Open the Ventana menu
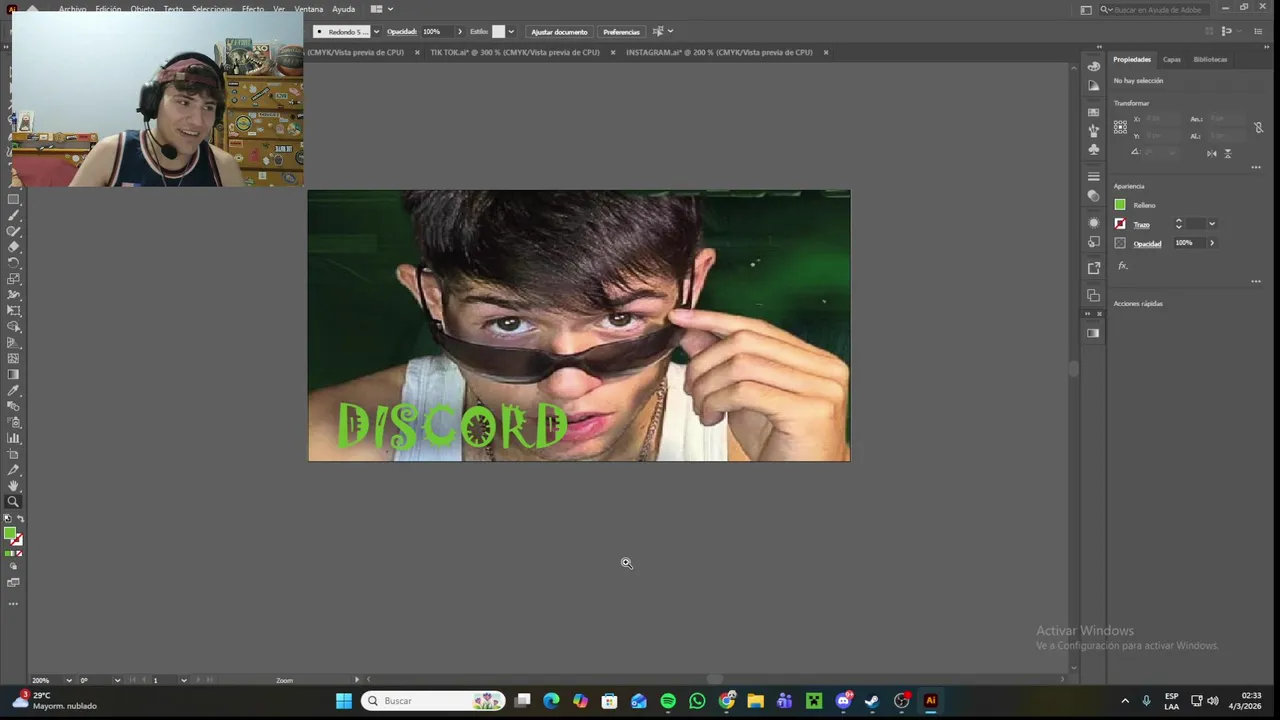Image resolution: width=1280 pixels, height=720 pixels. (x=309, y=9)
